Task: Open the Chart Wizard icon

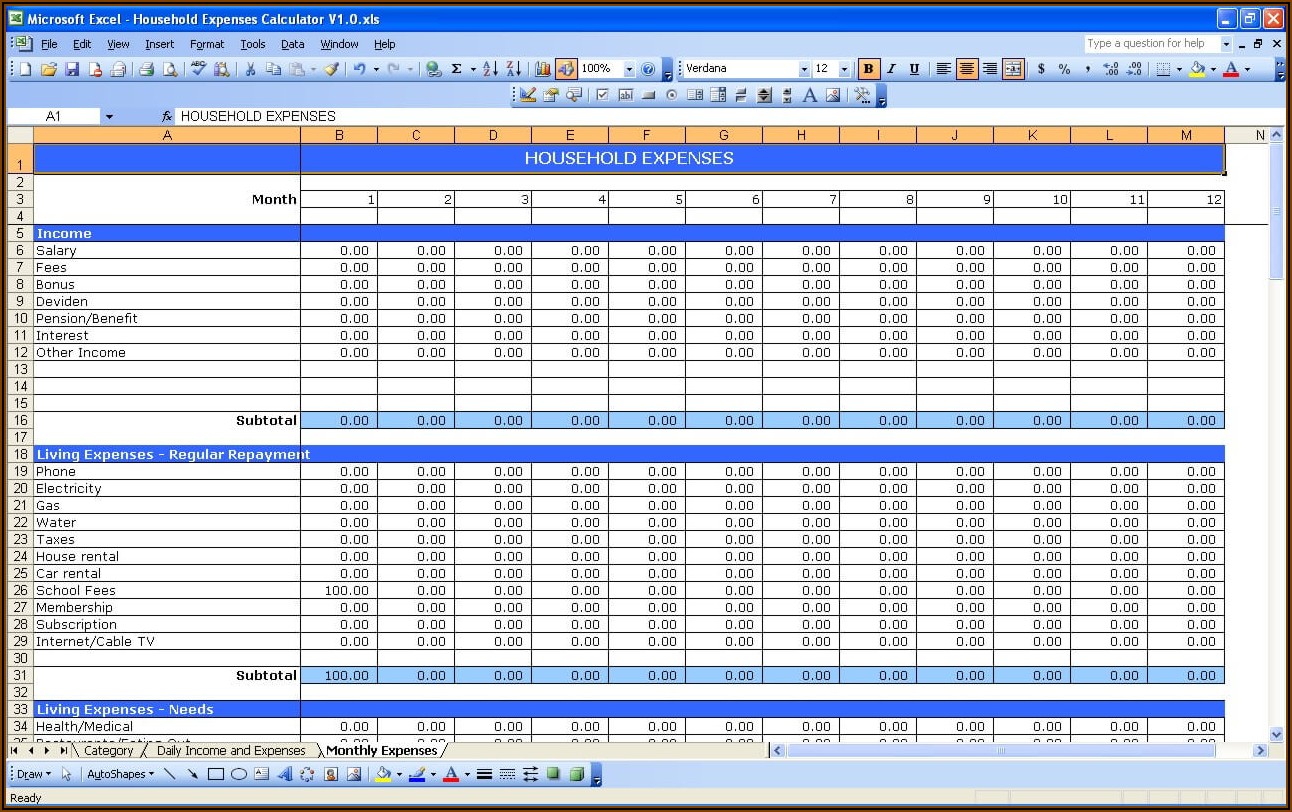Action: (543, 69)
